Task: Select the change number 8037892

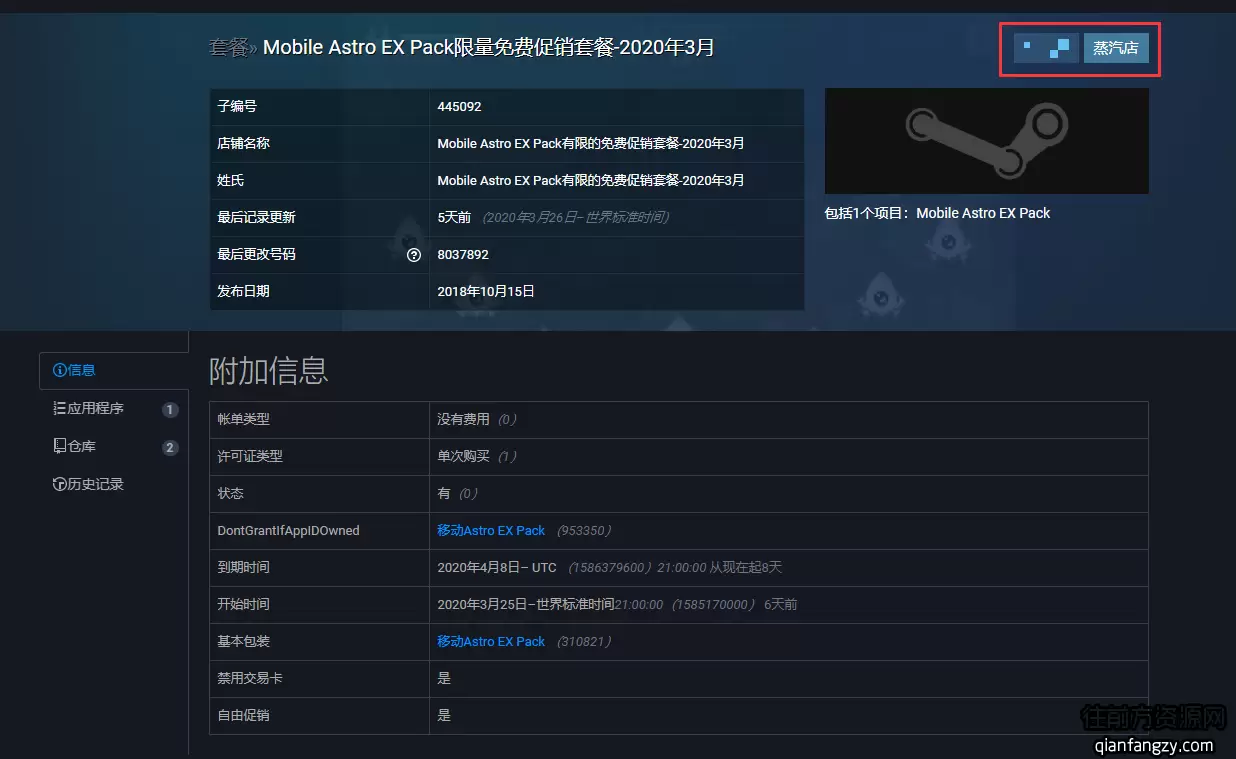Action: click(x=463, y=255)
